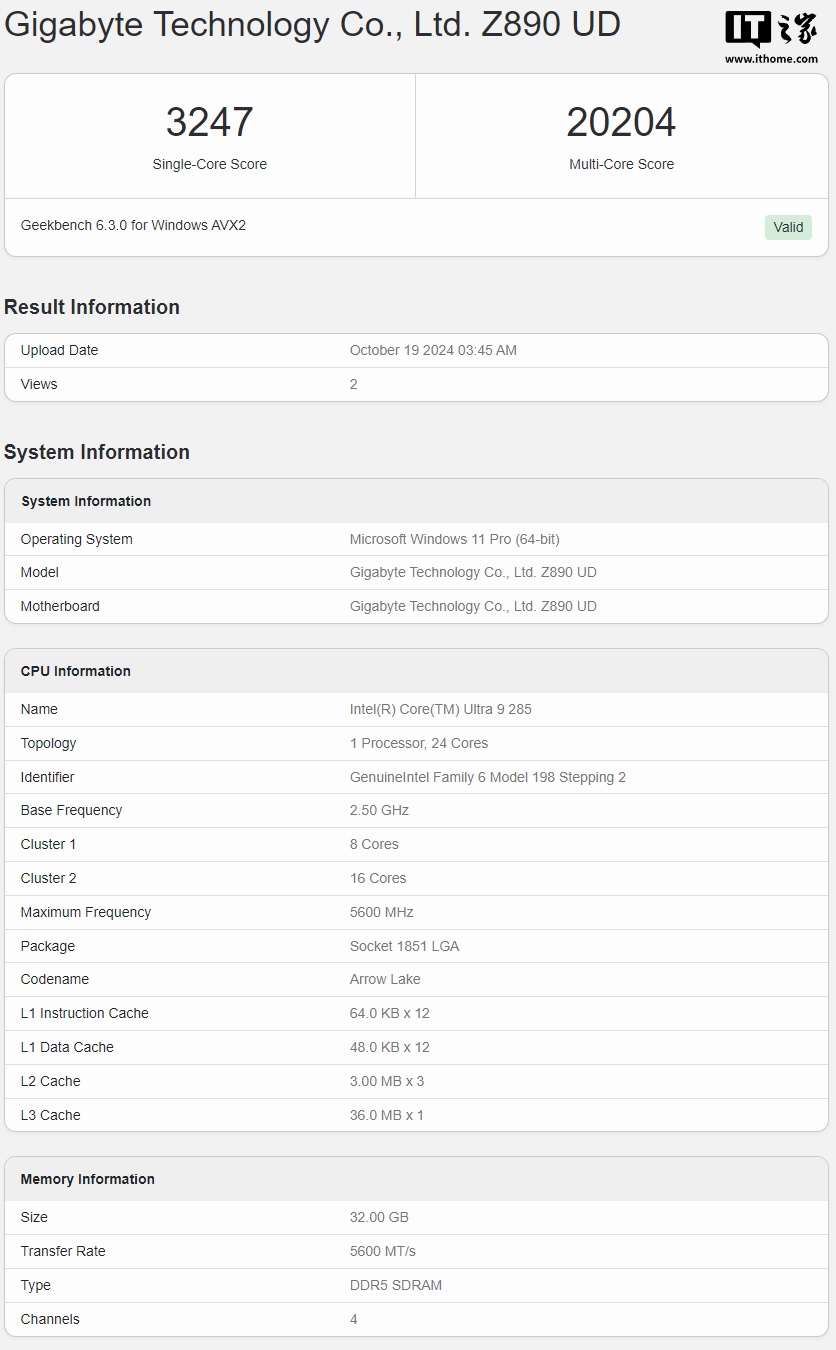Click the green Valid badge
Screen dimensions: 836x1350
pos(788,227)
